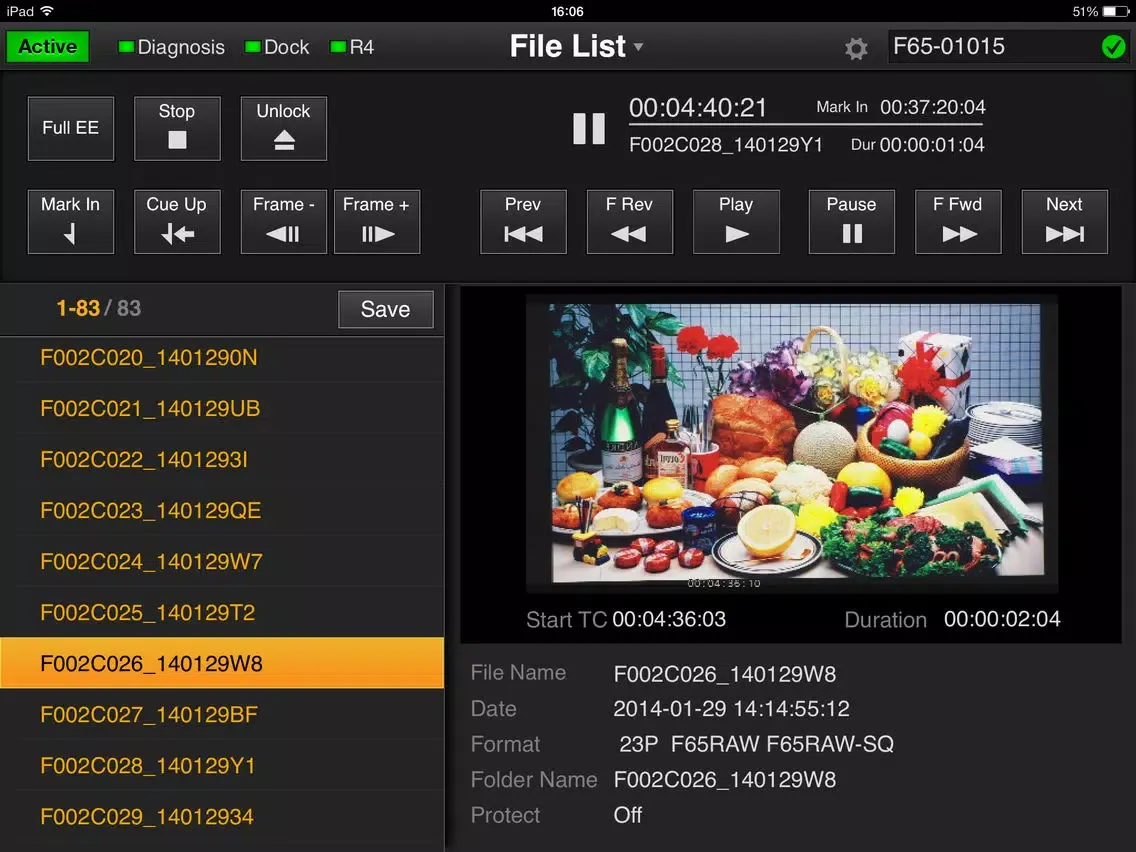The width and height of the screenshot is (1136, 852).
Task: Toggle the Active status button
Action: coord(48,47)
